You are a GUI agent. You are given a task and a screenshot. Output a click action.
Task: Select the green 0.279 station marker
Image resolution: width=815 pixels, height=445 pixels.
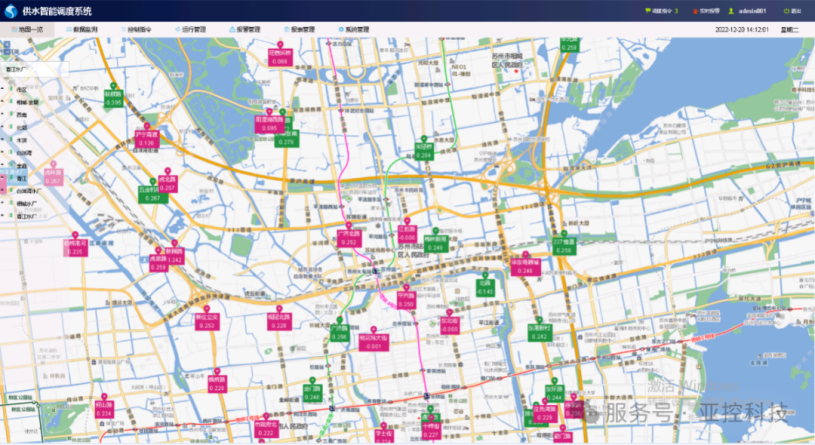click(x=286, y=137)
